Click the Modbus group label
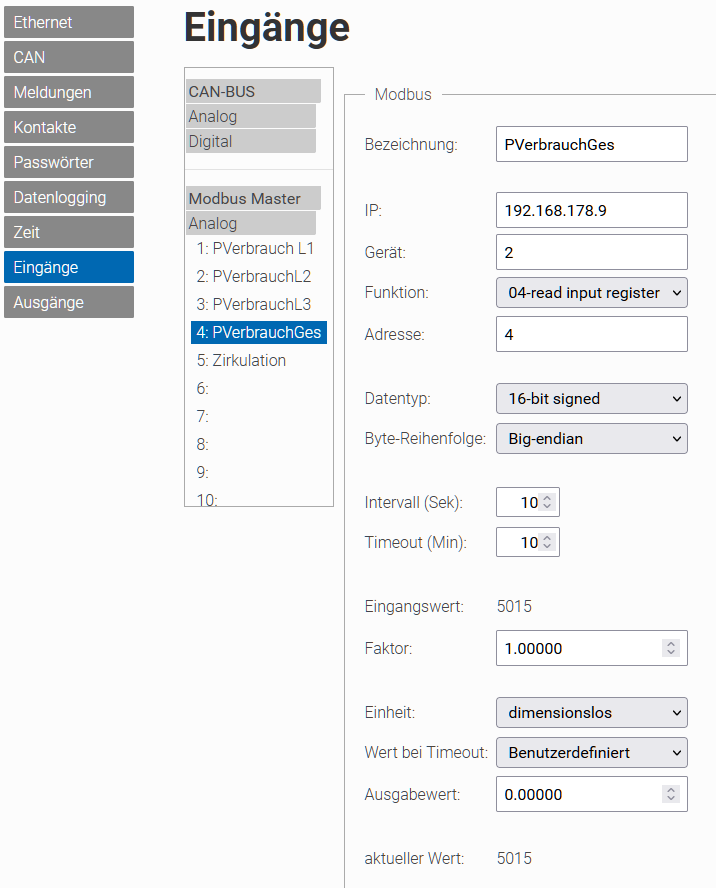This screenshot has height=888, width=716. (403, 95)
